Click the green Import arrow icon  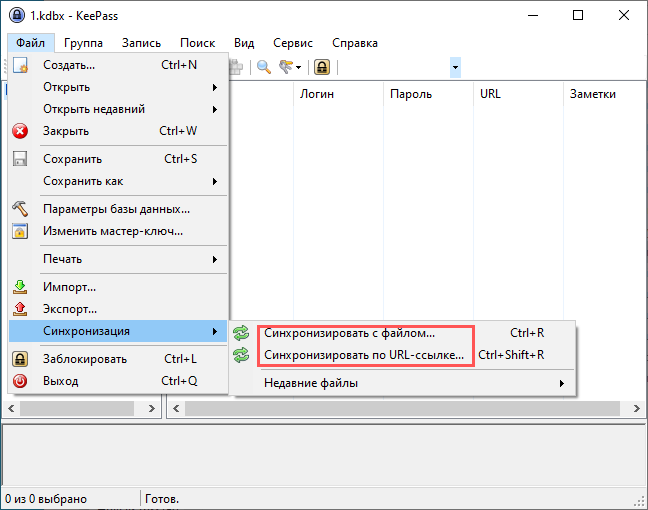pos(20,287)
